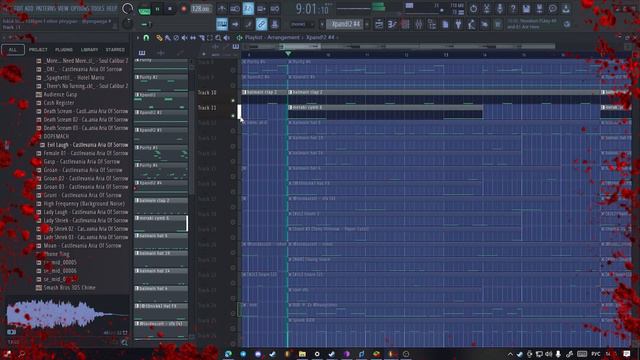The width and height of the screenshot is (640, 360).
Task: Click the arrow left of the pattern name
Action: (x=322, y=24)
